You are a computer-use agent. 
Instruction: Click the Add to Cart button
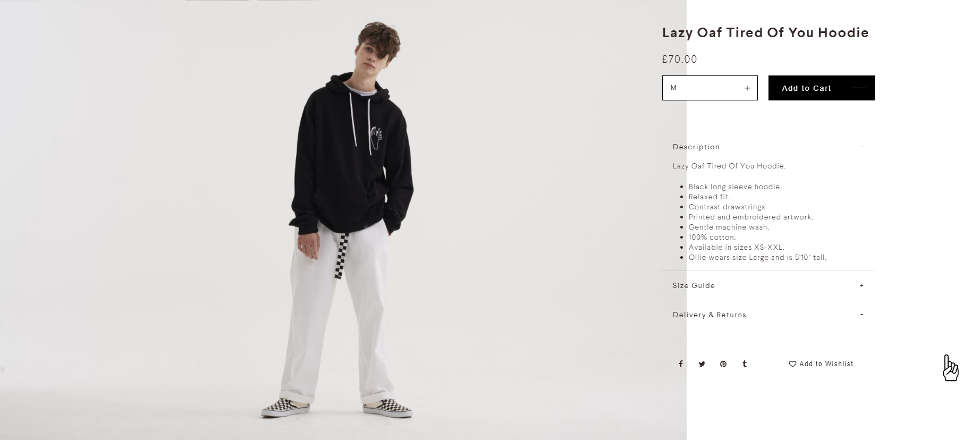click(x=821, y=88)
